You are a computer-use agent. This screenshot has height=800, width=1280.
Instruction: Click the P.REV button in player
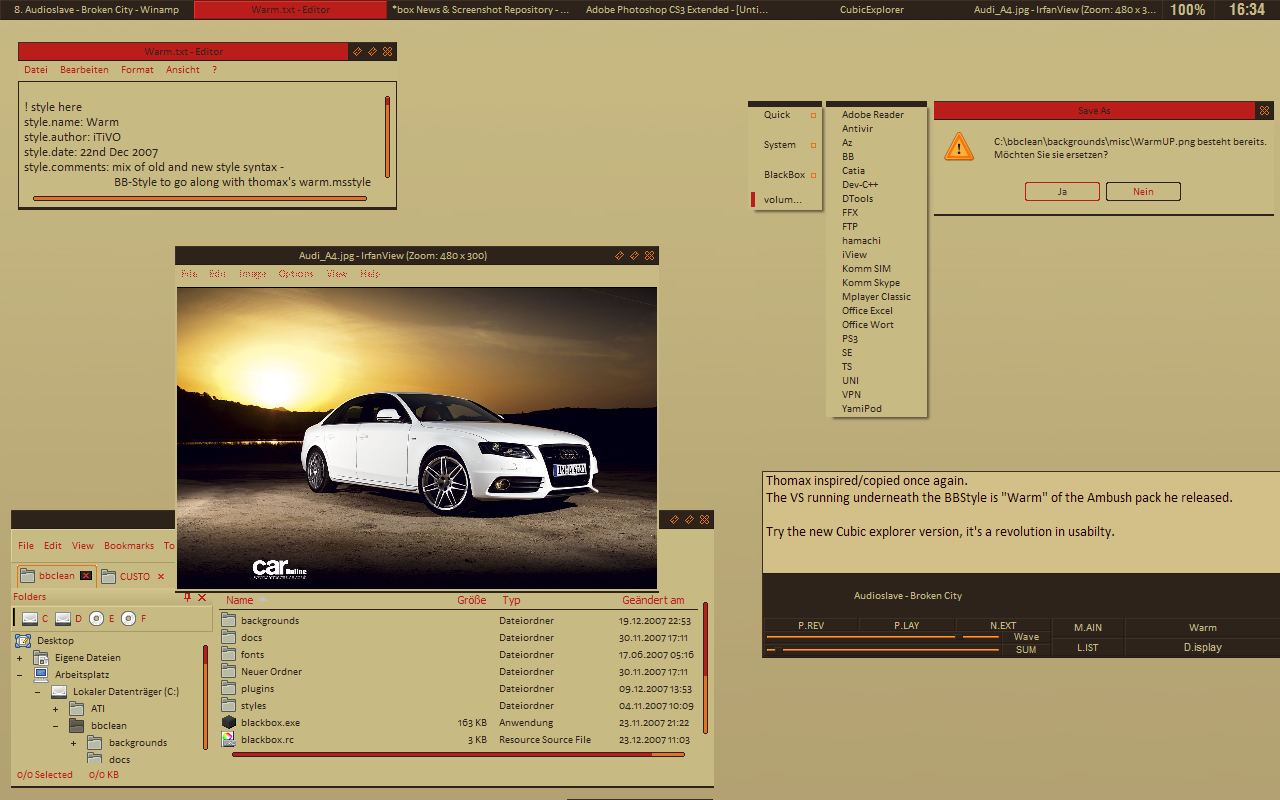click(811, 626)
